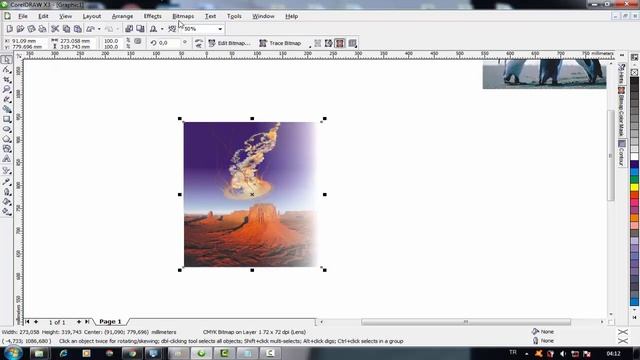The width and height of the screenshot is (640, 360).
Task: Open the Windows Start button
Action: [x=12, y=353]
